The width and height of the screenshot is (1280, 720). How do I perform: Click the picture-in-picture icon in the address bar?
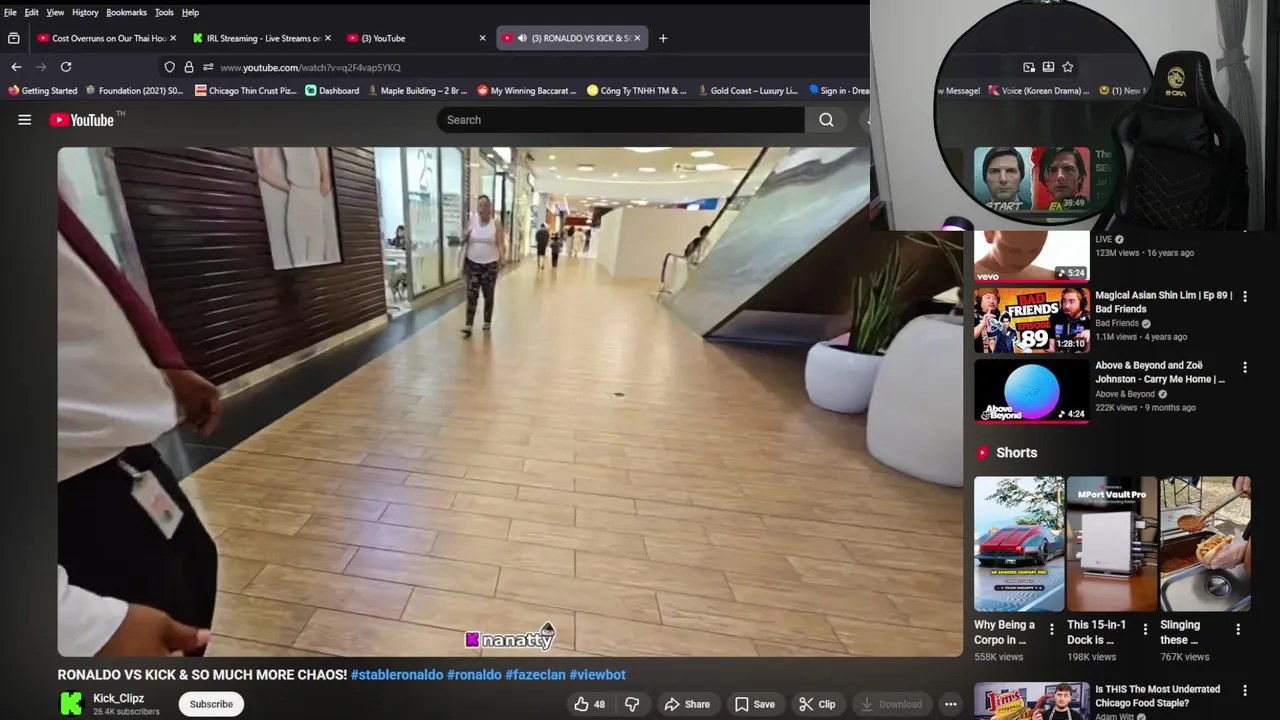tap(1029, 67)
